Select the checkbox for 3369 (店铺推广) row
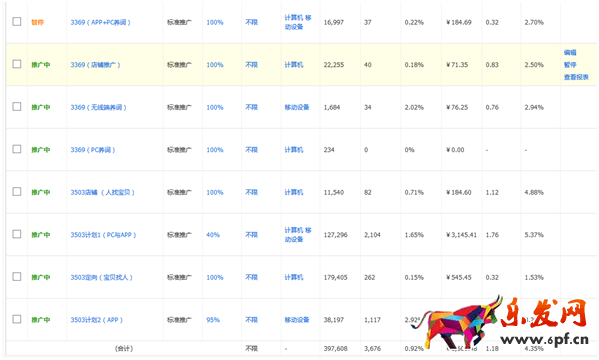The height and width of the screenshot is (360, 599). tap(17, 64)
